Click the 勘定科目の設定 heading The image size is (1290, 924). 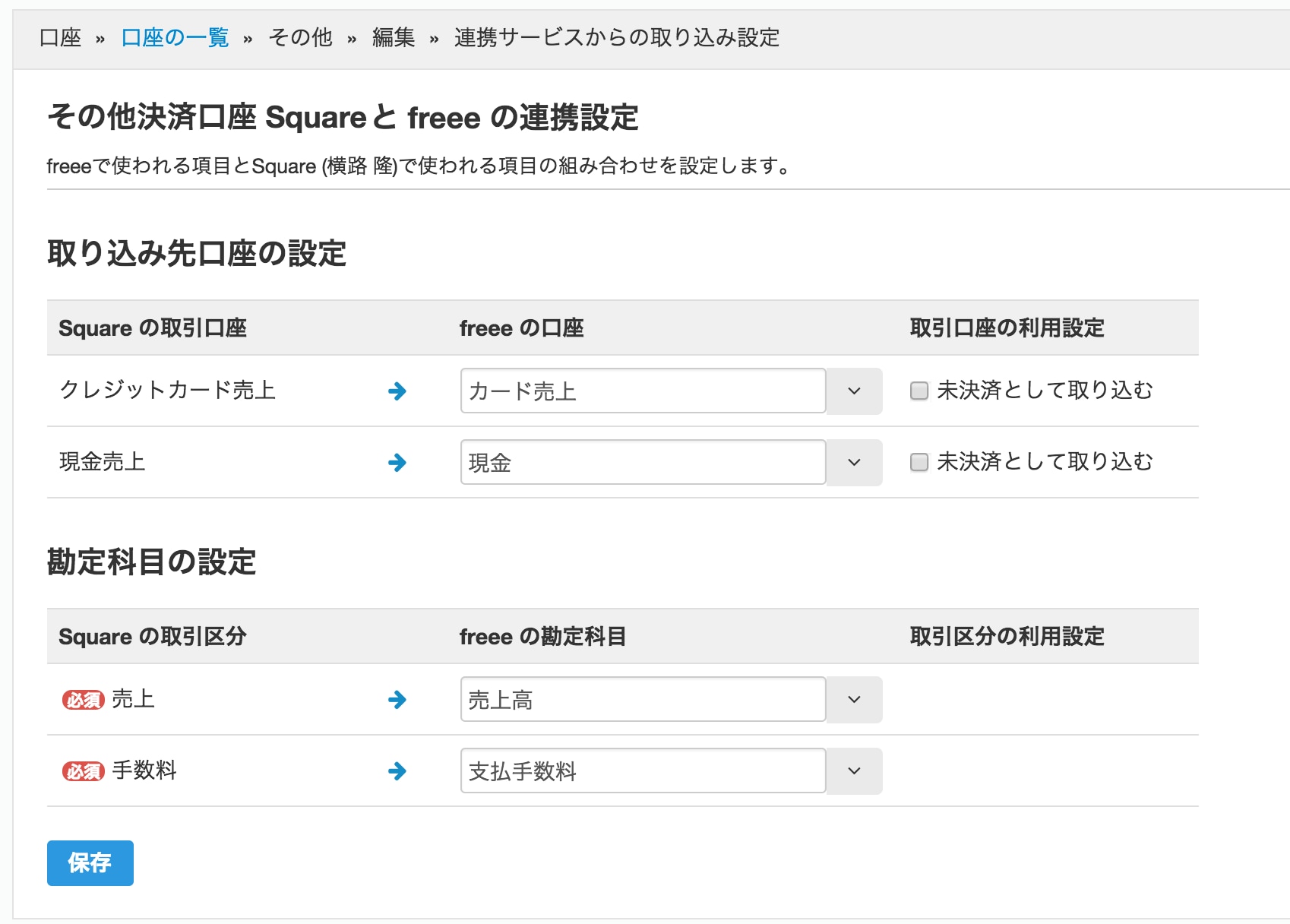pyautogui.click(x=152, y=562)
